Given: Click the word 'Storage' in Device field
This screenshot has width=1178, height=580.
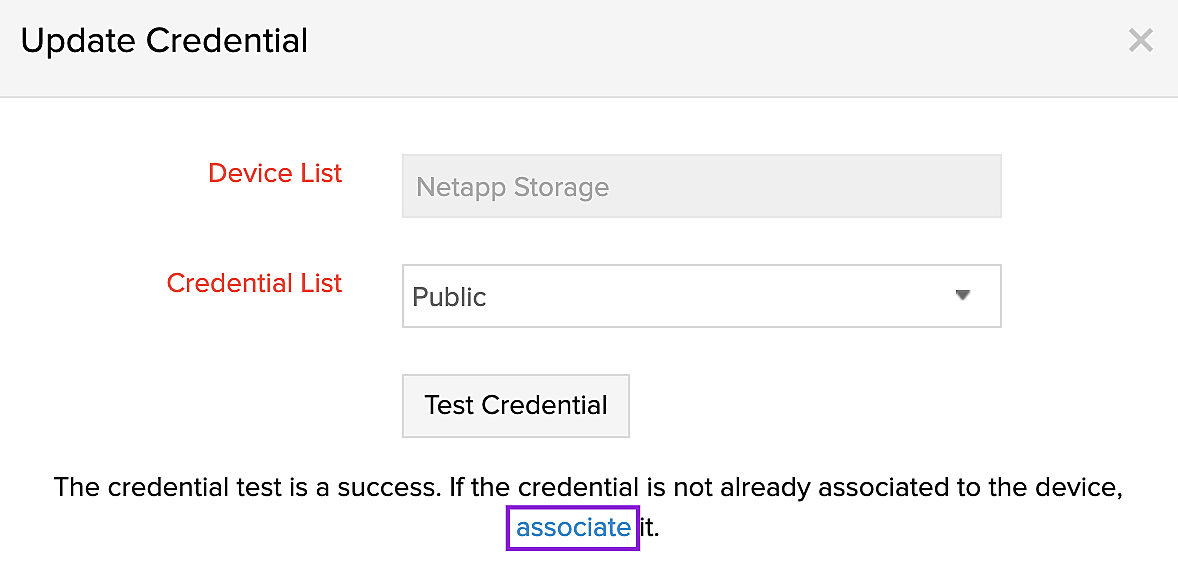Looking at the screenshot, I should (x=561, y=188).
